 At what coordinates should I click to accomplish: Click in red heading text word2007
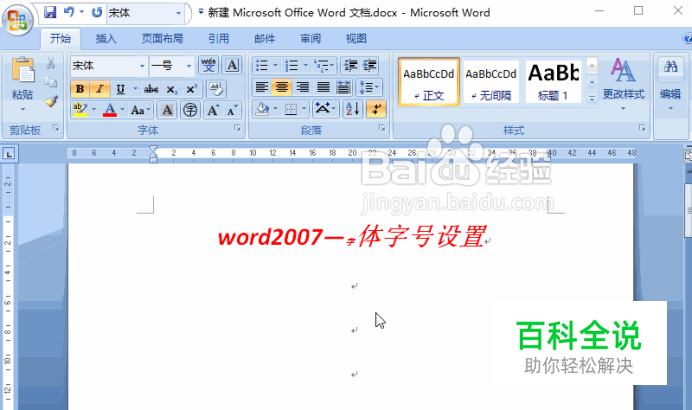[271, 237]
